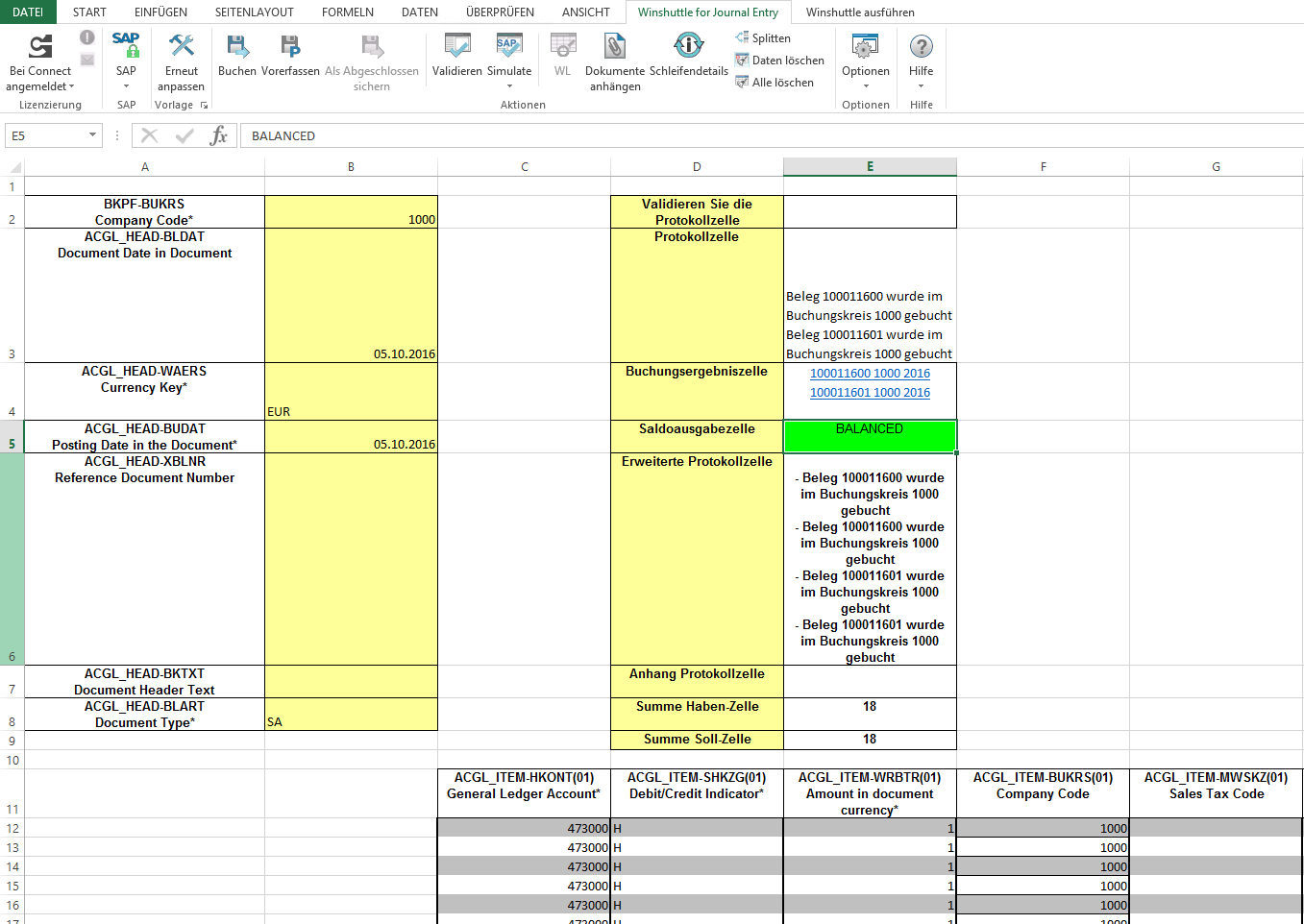This screenshot has width=1304, height=924.
Task: Switch to the FORMELN tab
Action: tap(348, 12)
